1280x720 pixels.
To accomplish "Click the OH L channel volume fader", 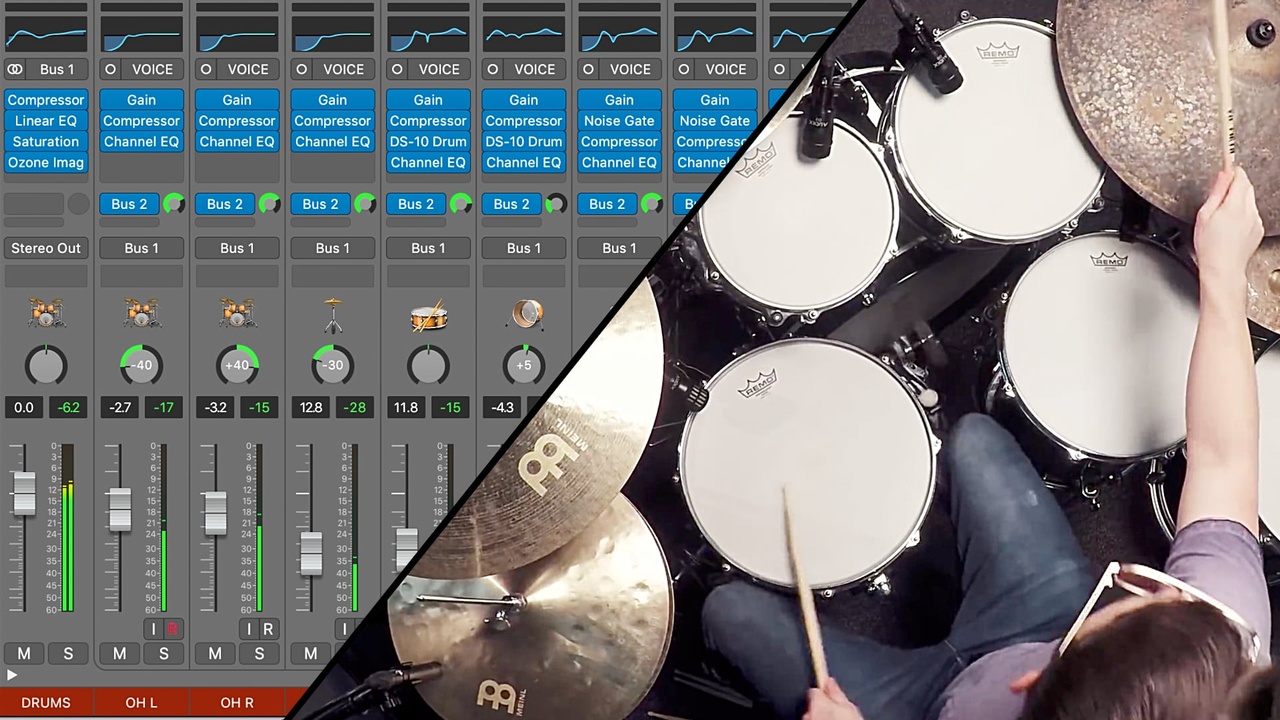I will point(120,509).
